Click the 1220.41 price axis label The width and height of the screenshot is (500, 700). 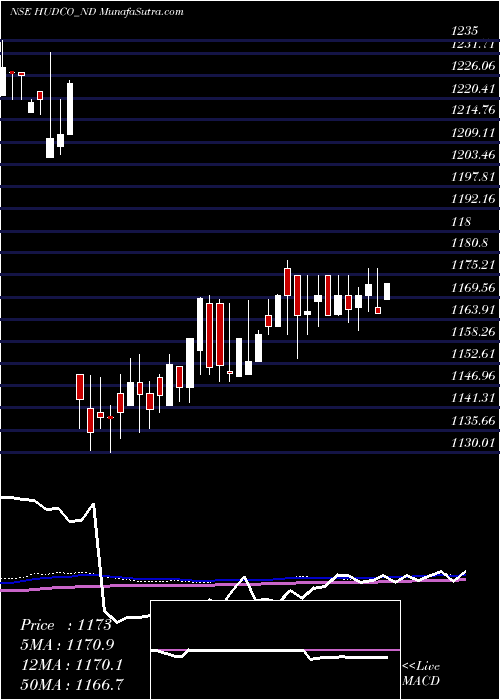(x=473, y=88)
